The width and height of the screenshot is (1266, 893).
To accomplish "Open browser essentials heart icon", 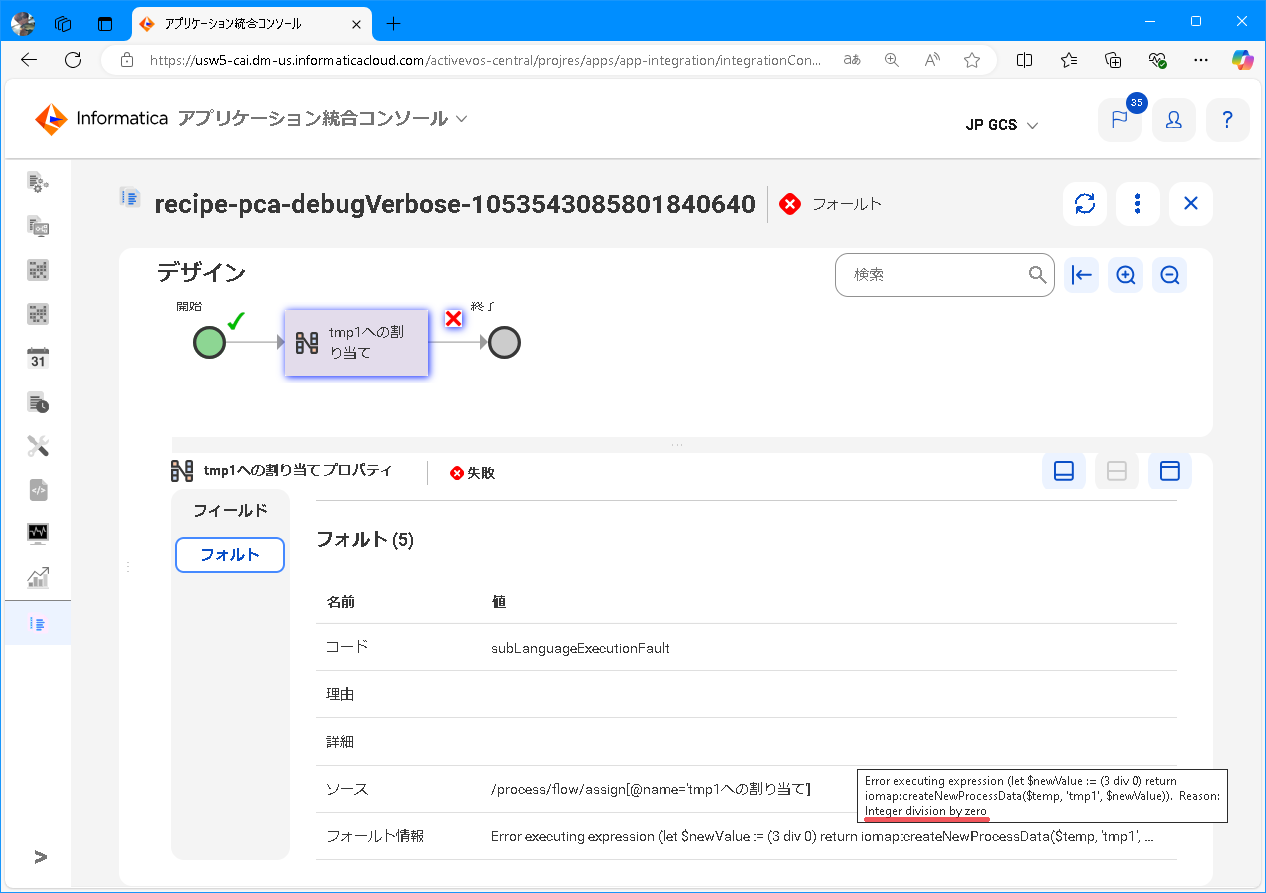I will click(1157, 60).
